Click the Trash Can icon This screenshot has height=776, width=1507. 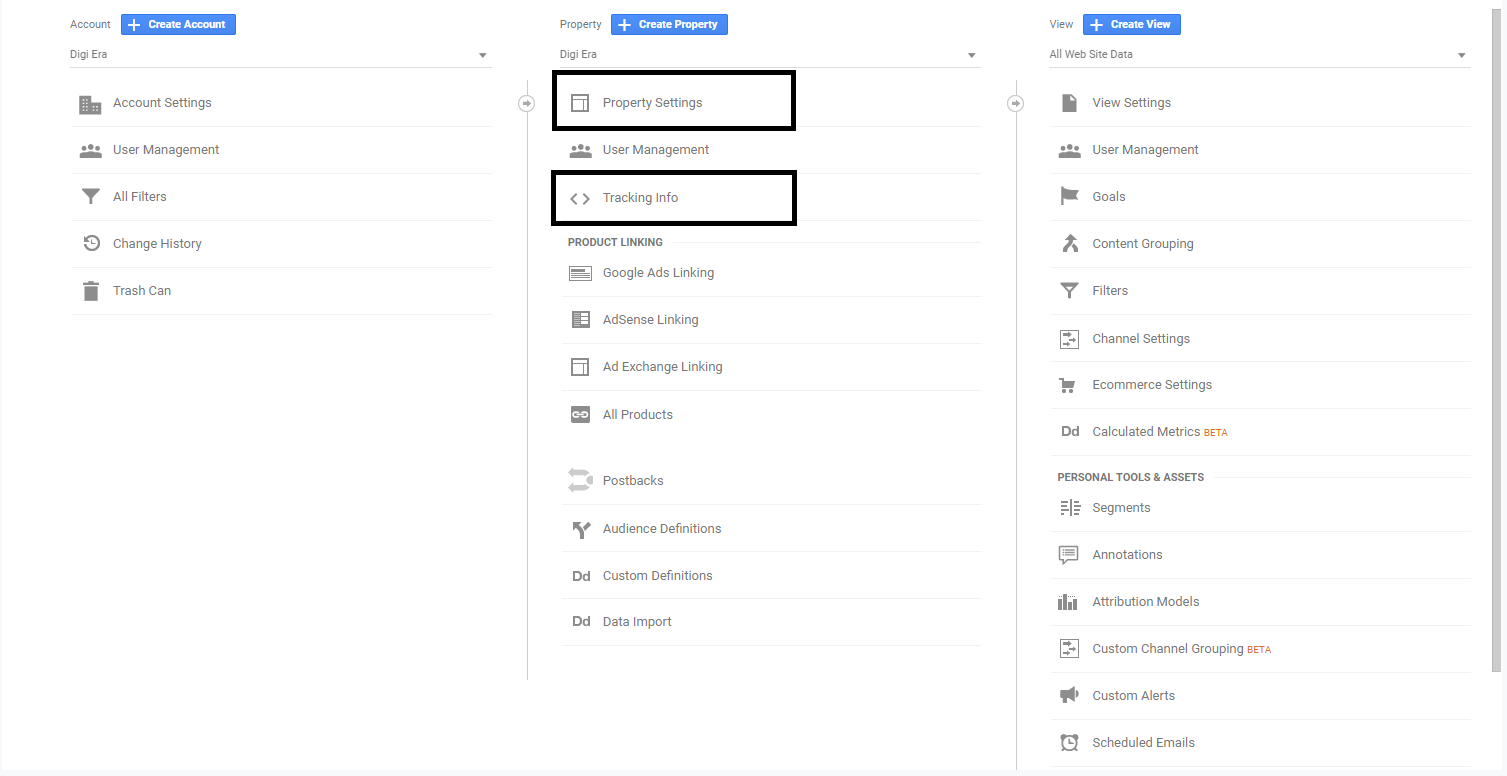pos(90,291)
